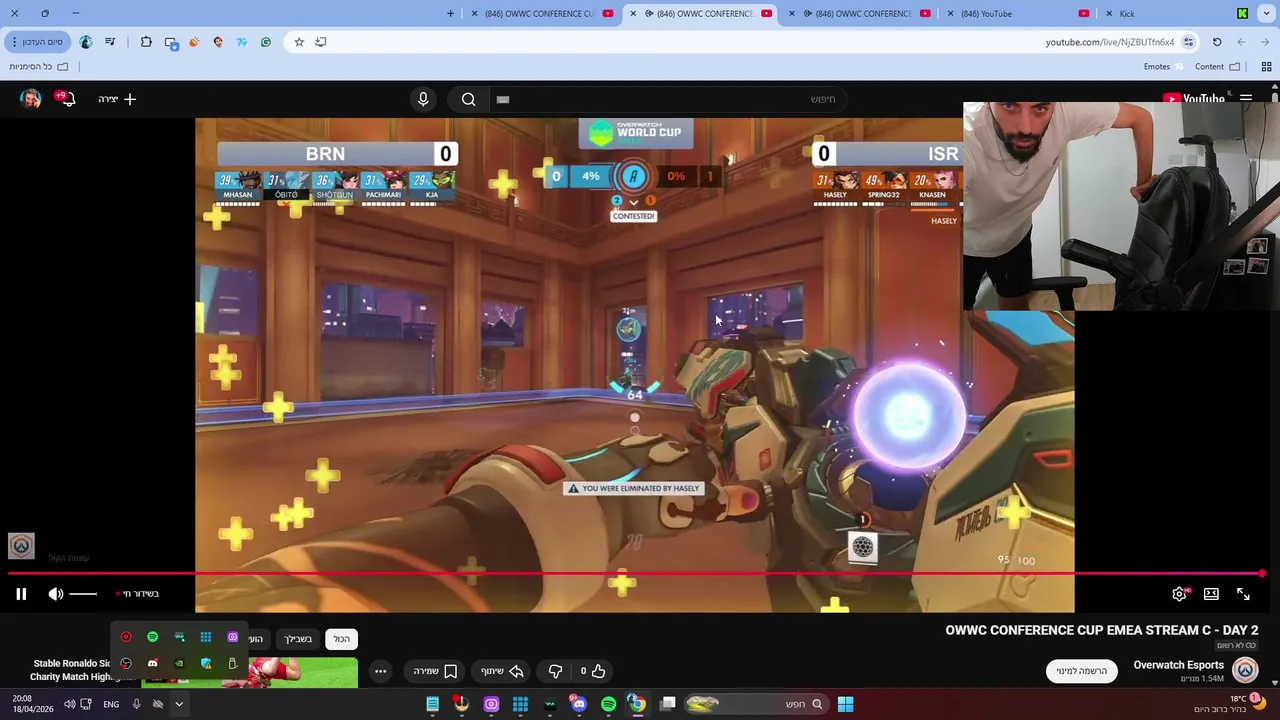The width and height of the screenshot is (1280, 720).
Task: Open weather widget on taskbar
Action: pos(1228,704)
